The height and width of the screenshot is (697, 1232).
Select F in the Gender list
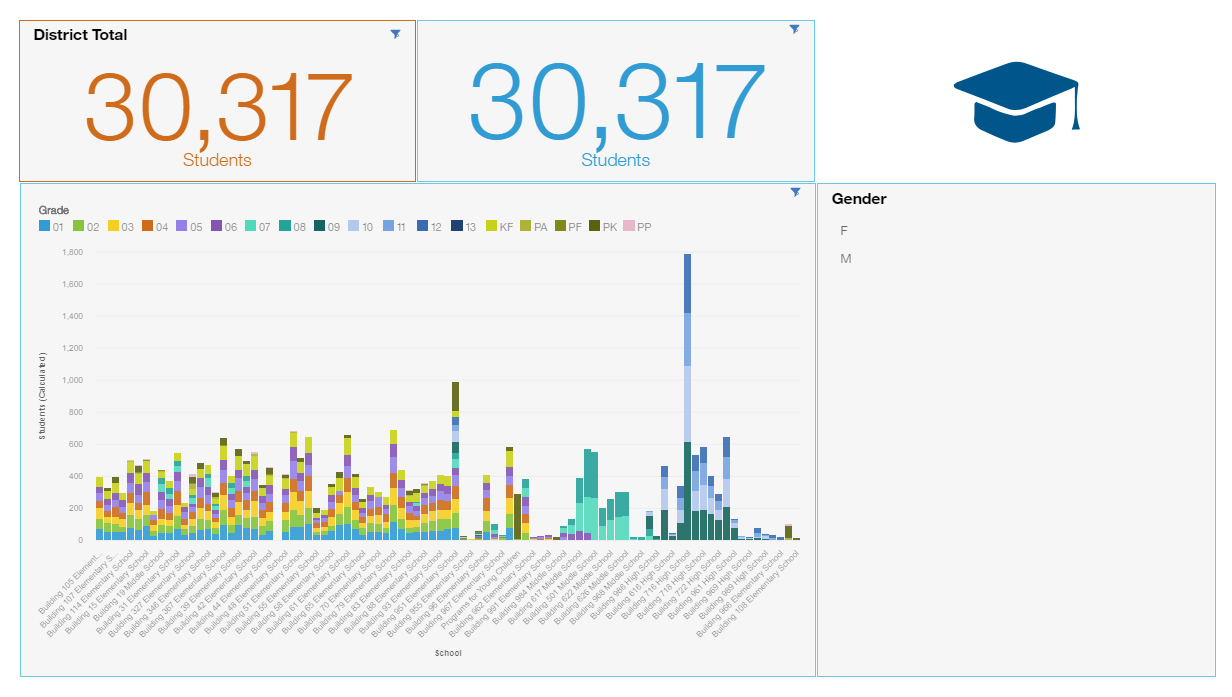point(844,231)
